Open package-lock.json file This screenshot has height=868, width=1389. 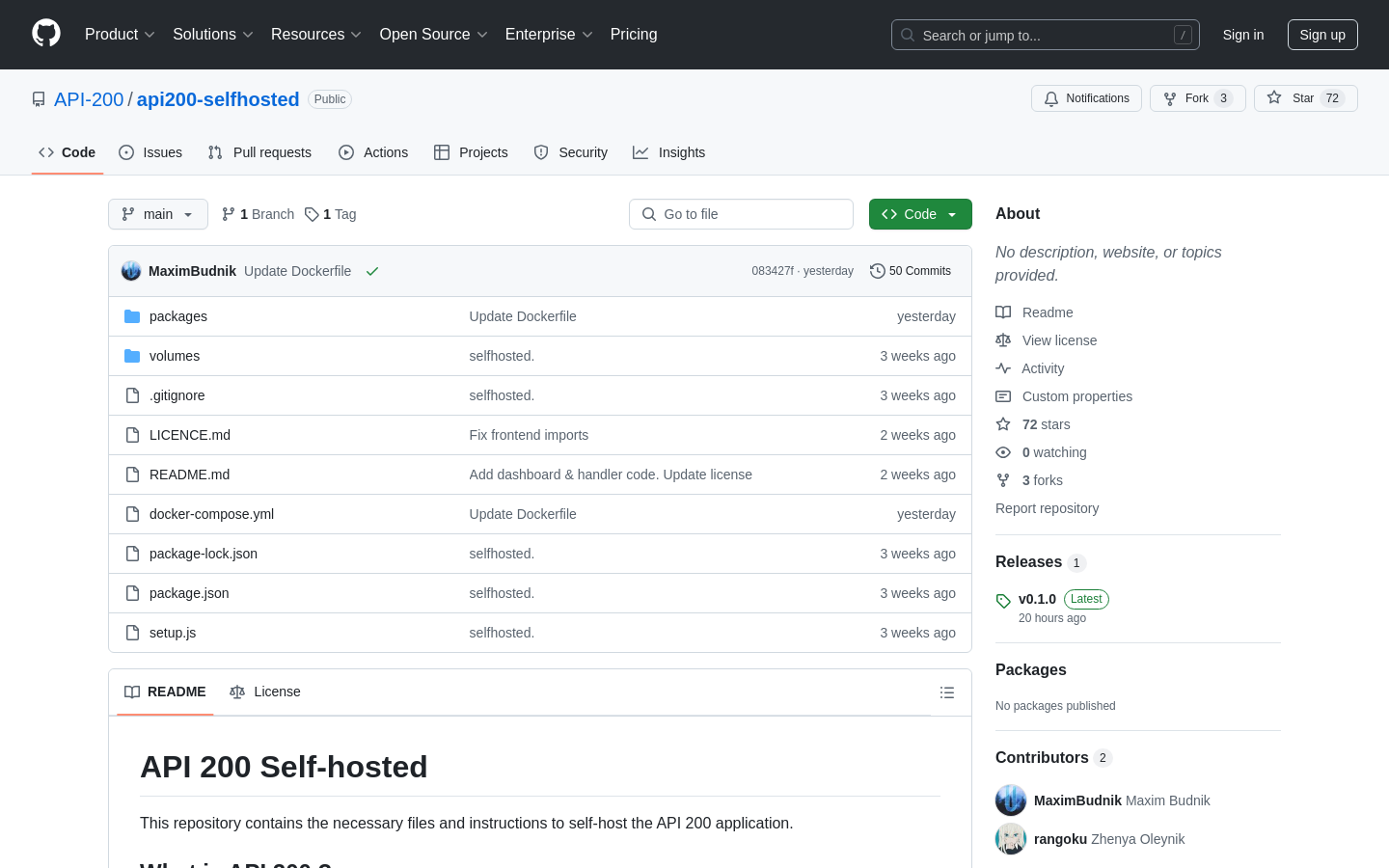[204, 554]
